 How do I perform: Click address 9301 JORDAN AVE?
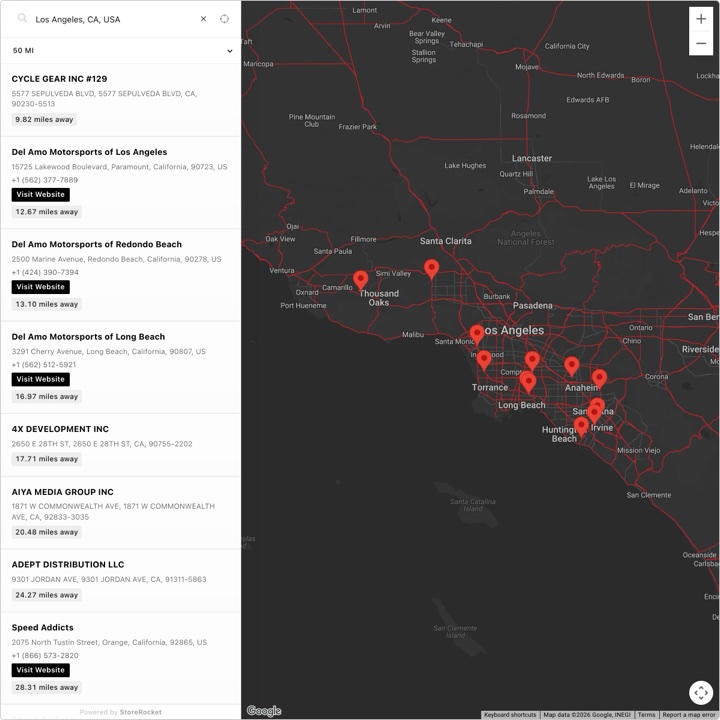point(109,579)
